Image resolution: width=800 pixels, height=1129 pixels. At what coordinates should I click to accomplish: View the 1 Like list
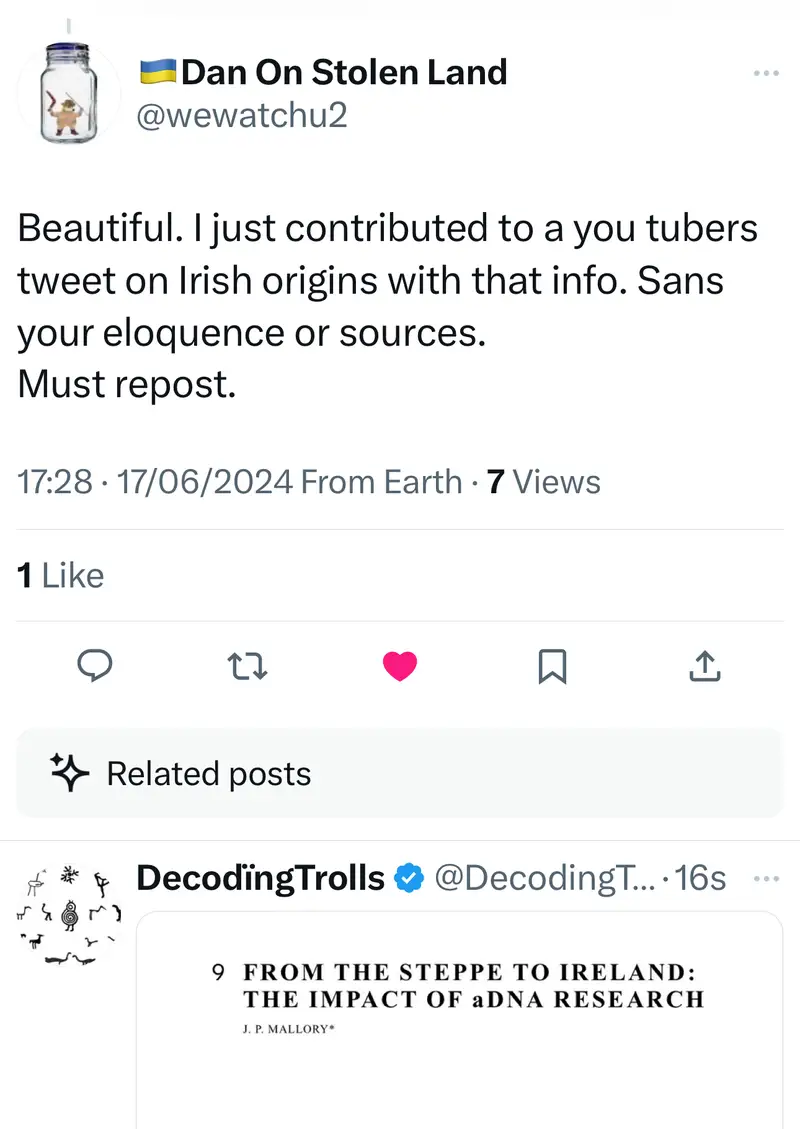click(61, 575)
